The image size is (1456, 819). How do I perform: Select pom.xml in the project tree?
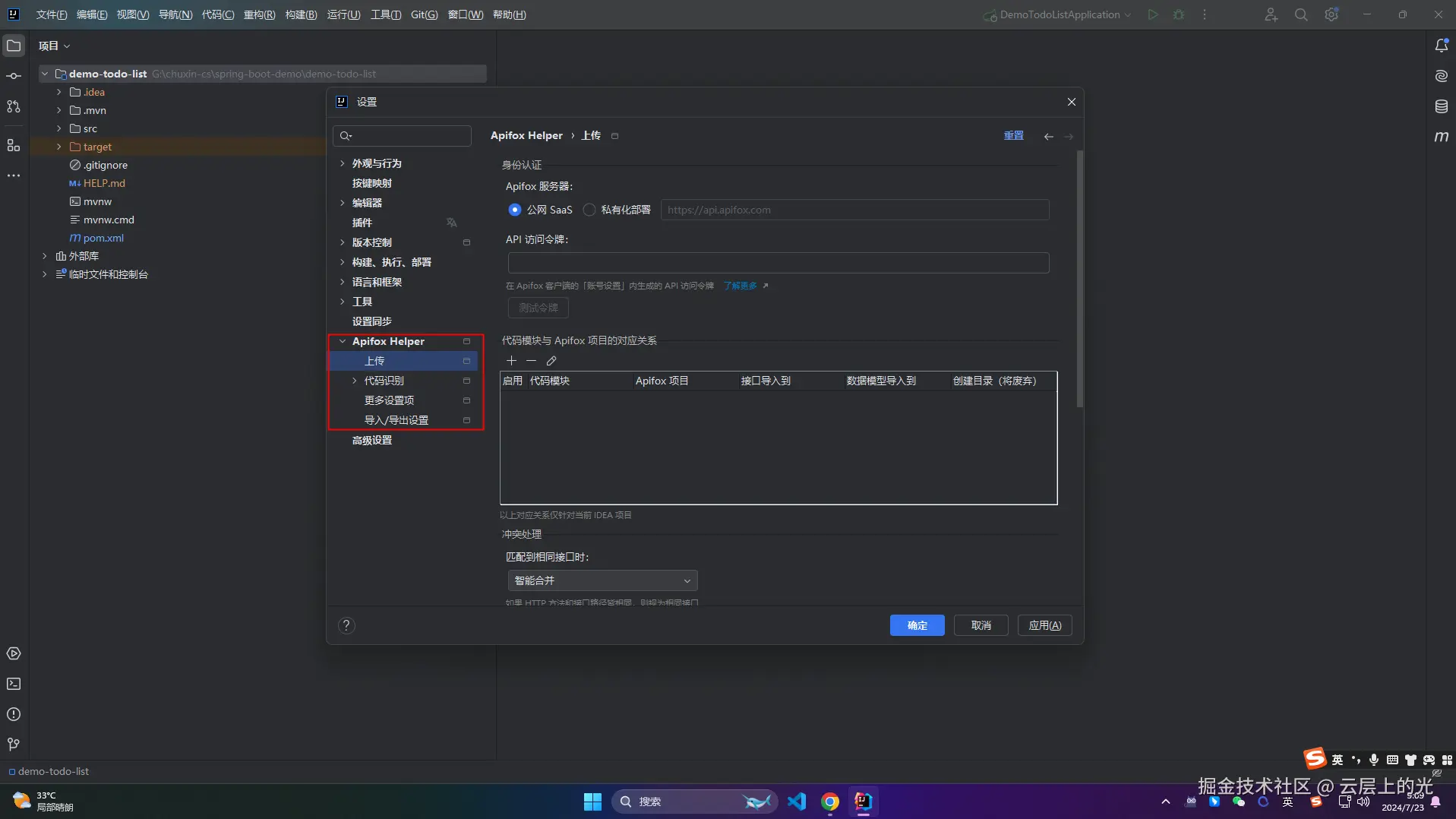click(103, 238)
